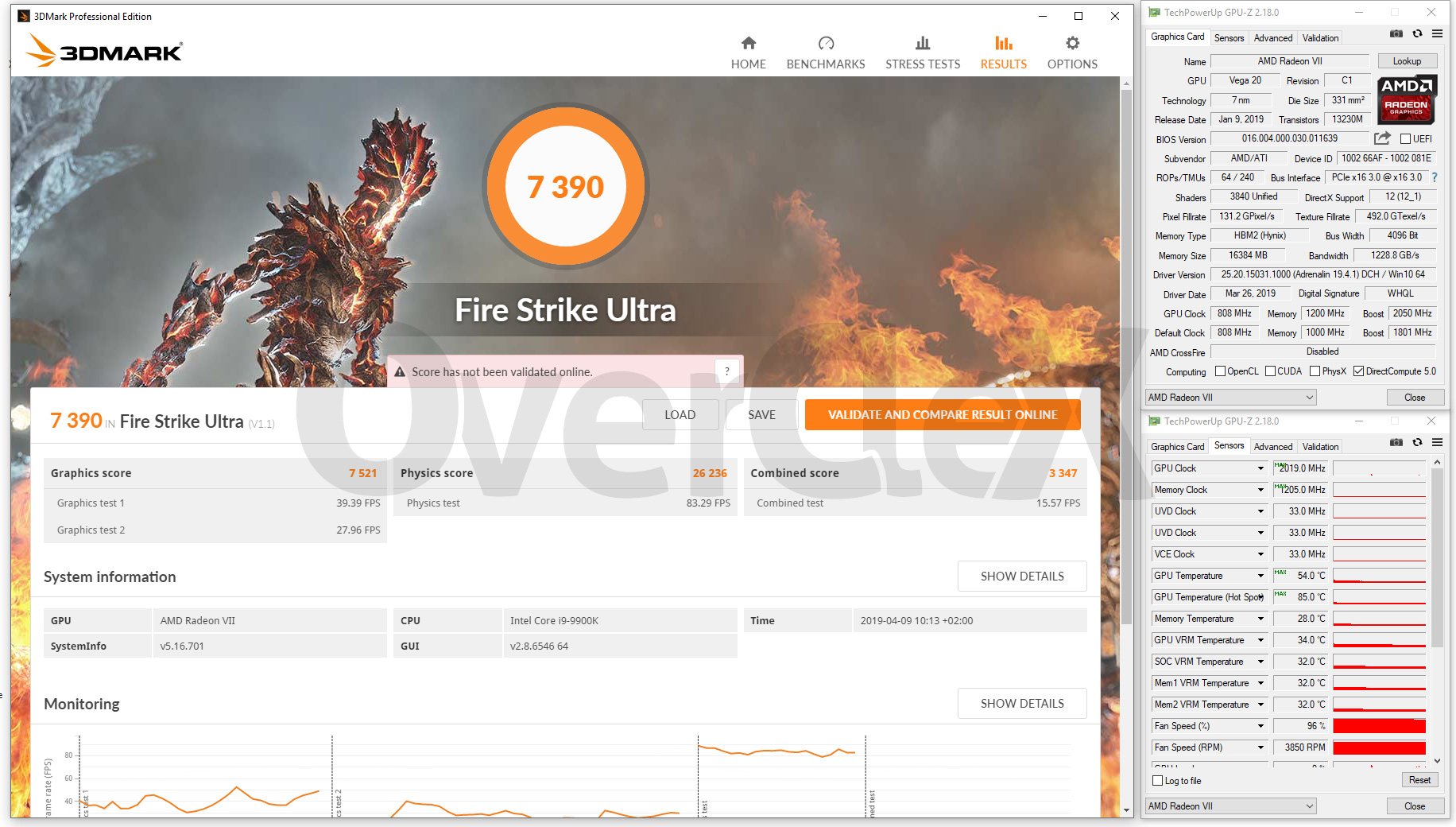Click the Reset button in GPU-Z sensors
The height and width of the screenshot is (827, 1456).
tap(1419, 780)
